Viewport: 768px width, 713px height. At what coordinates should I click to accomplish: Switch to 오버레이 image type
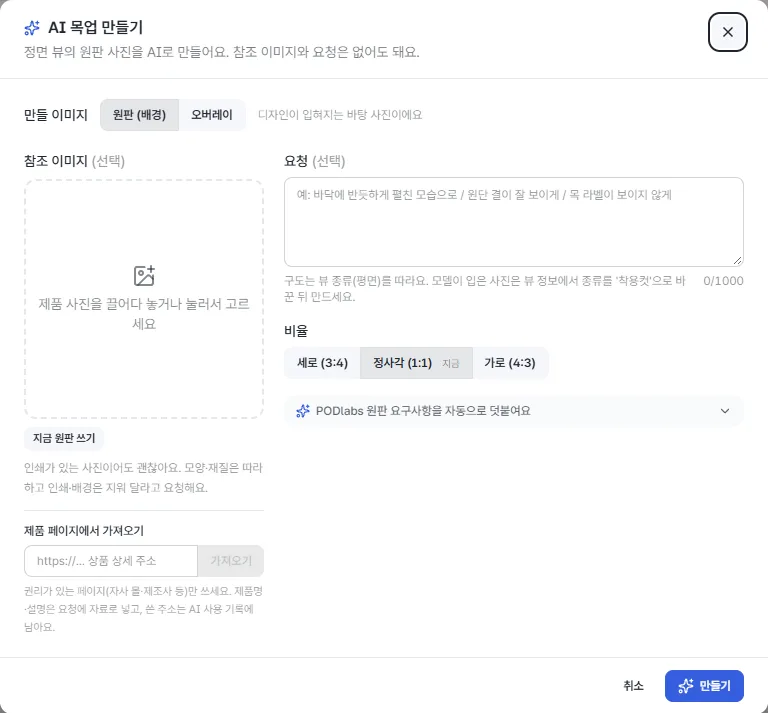click(x=212, y=115)
